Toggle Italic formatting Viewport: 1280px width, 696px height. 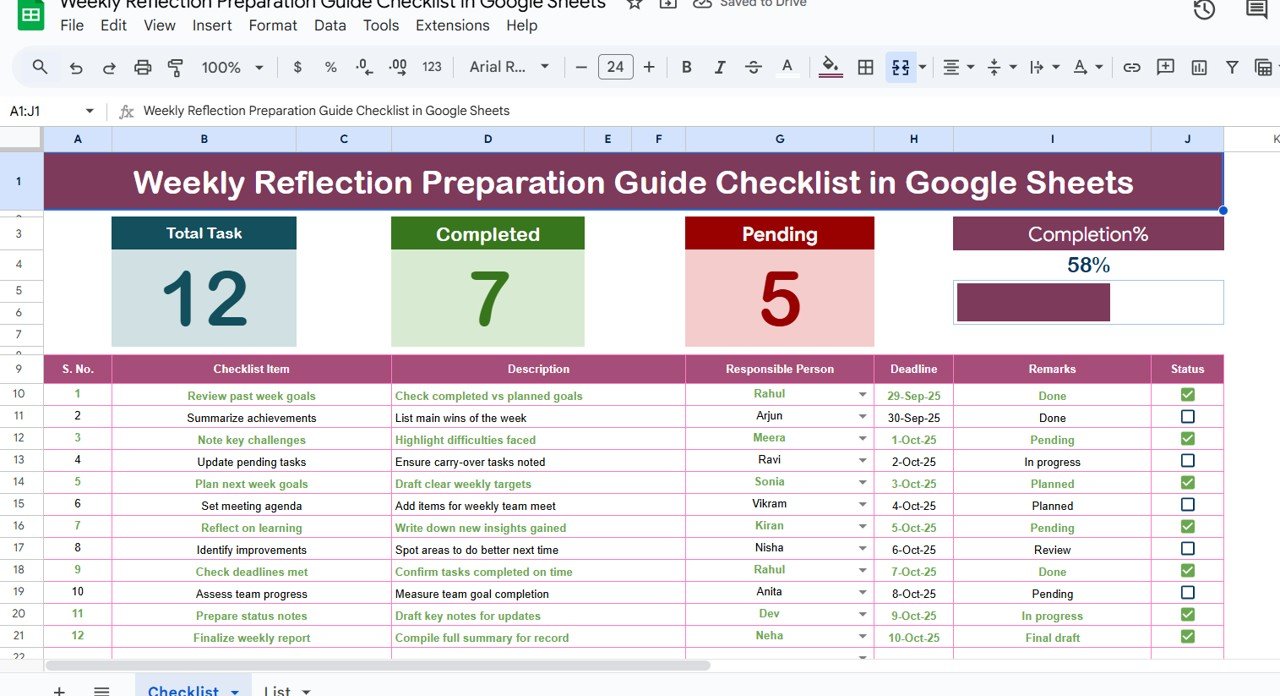(x=719, y=67)
